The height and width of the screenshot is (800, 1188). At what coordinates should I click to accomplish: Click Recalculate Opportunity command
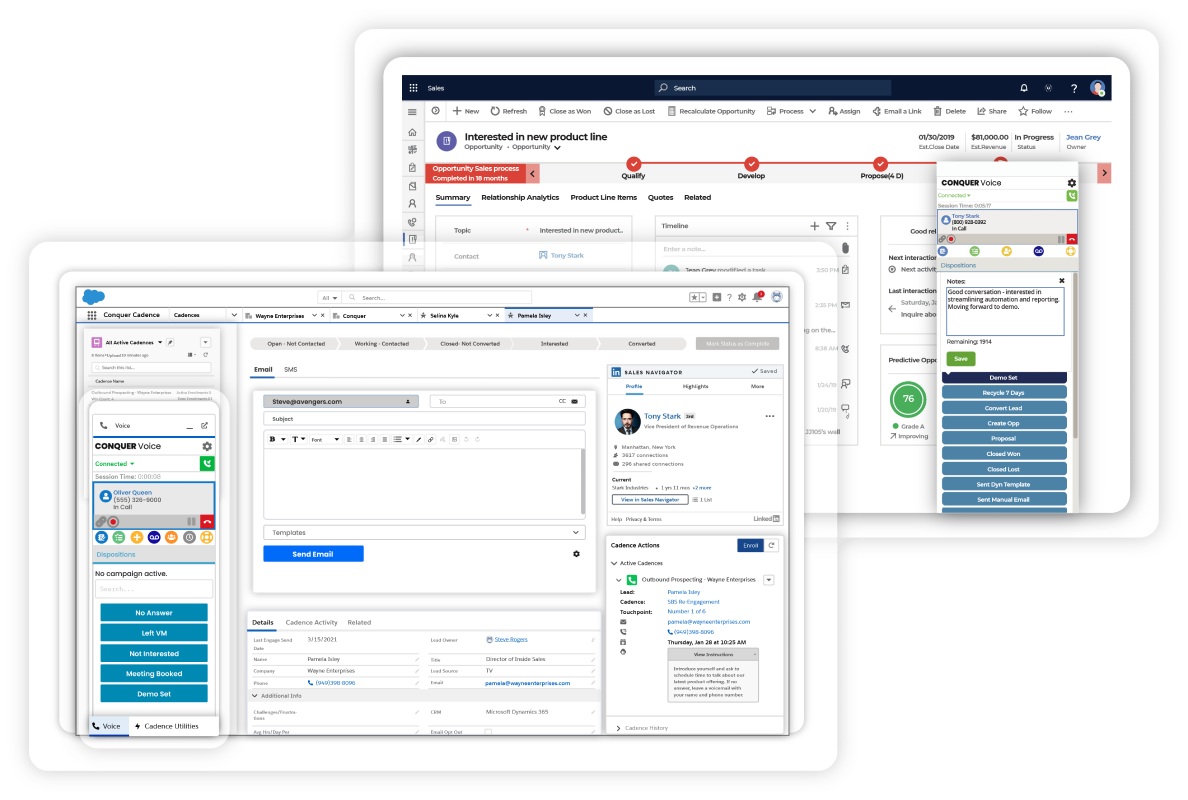point(711,111)
